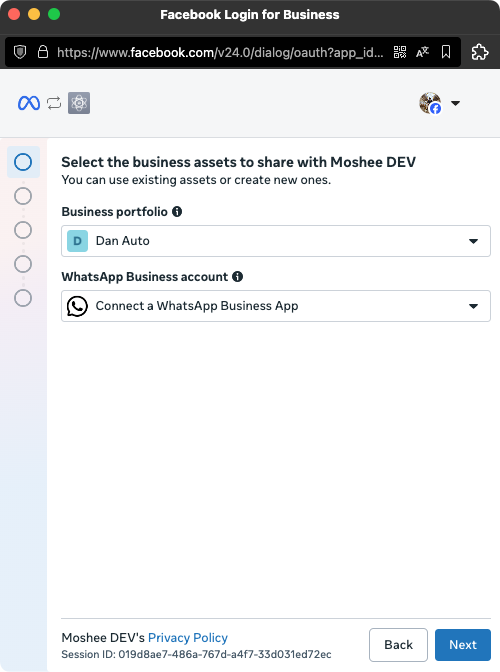The height and width of the screenshot is (672, 500).
Task: Click the Next button
Action: (x=463, y=645)
